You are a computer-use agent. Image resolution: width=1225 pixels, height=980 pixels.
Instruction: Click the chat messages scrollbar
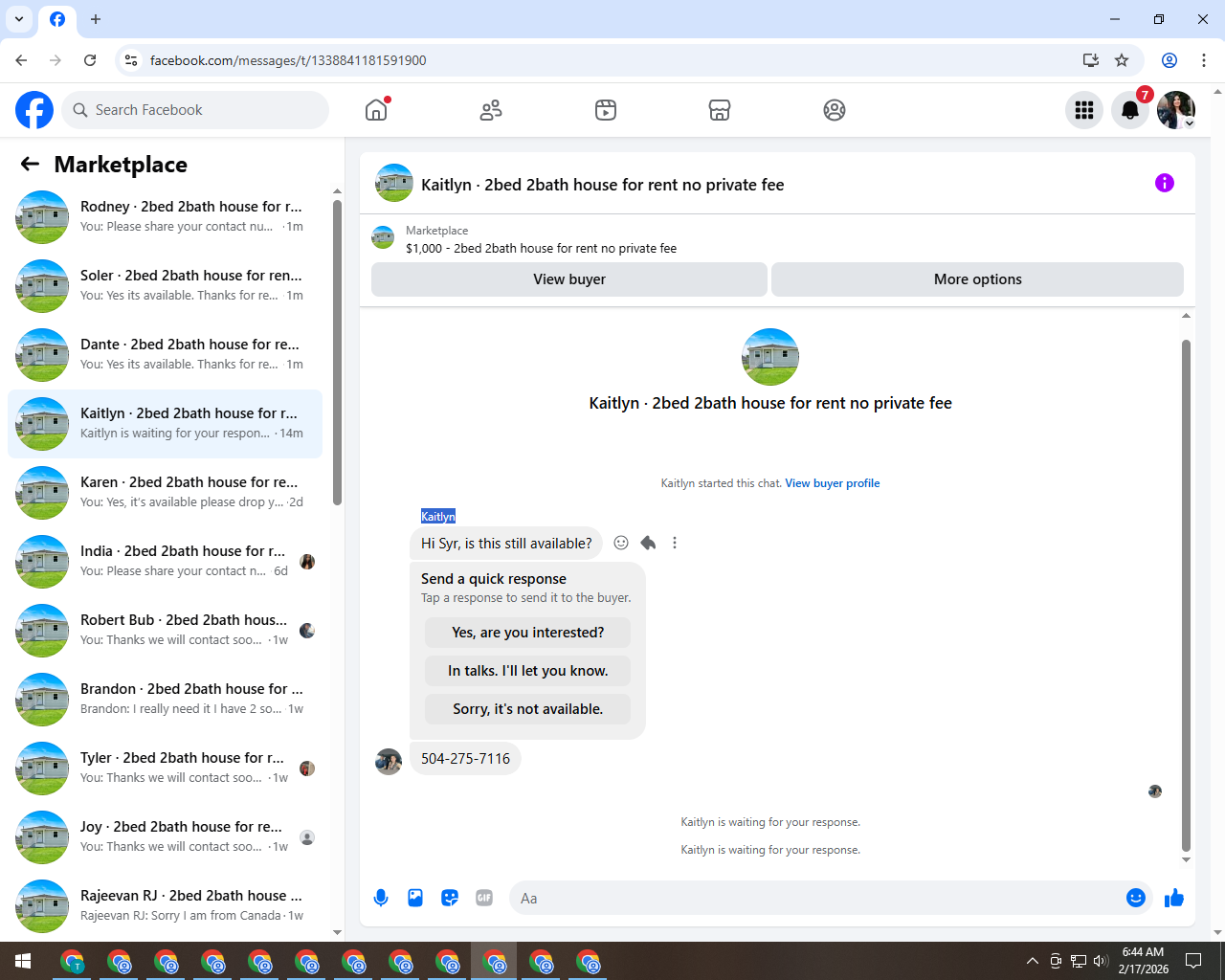point(1186,593)
